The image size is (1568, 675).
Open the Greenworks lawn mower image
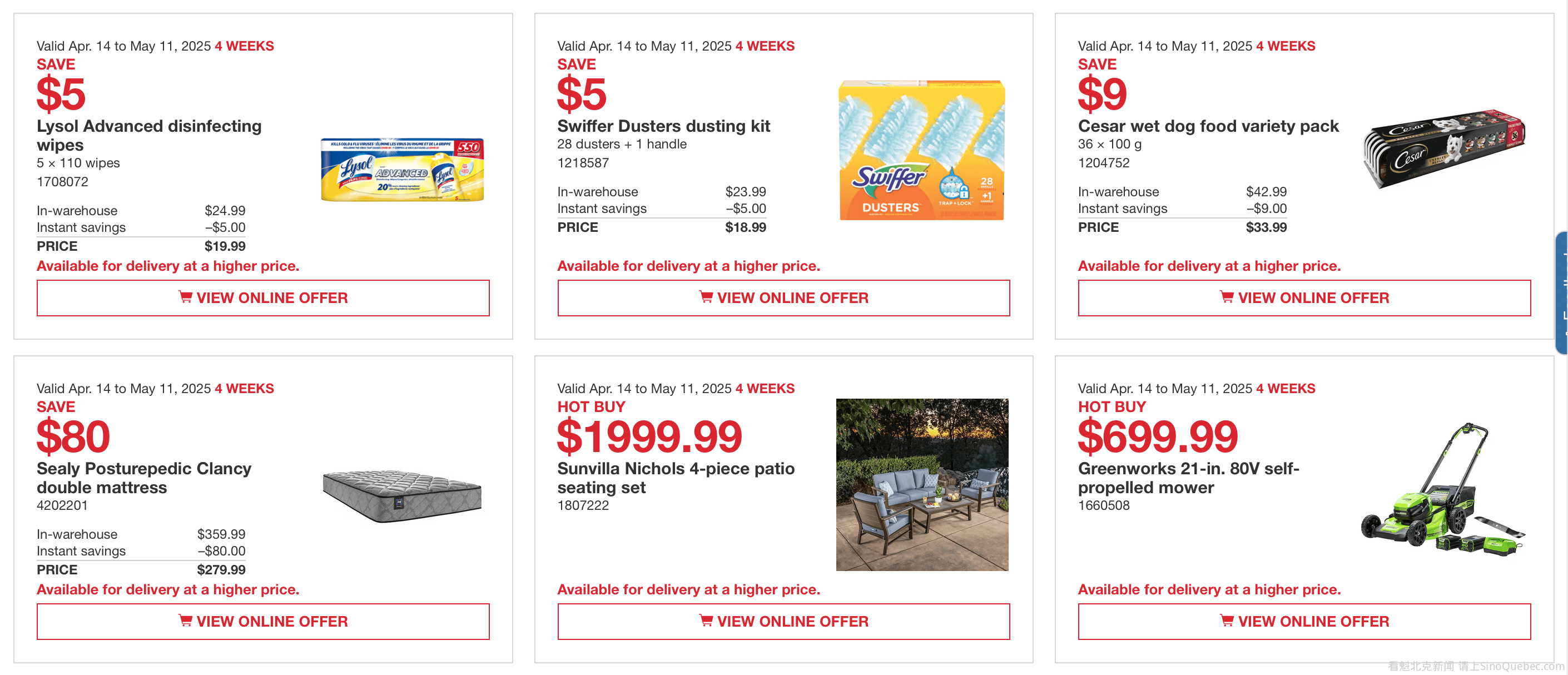[1443, 490]
